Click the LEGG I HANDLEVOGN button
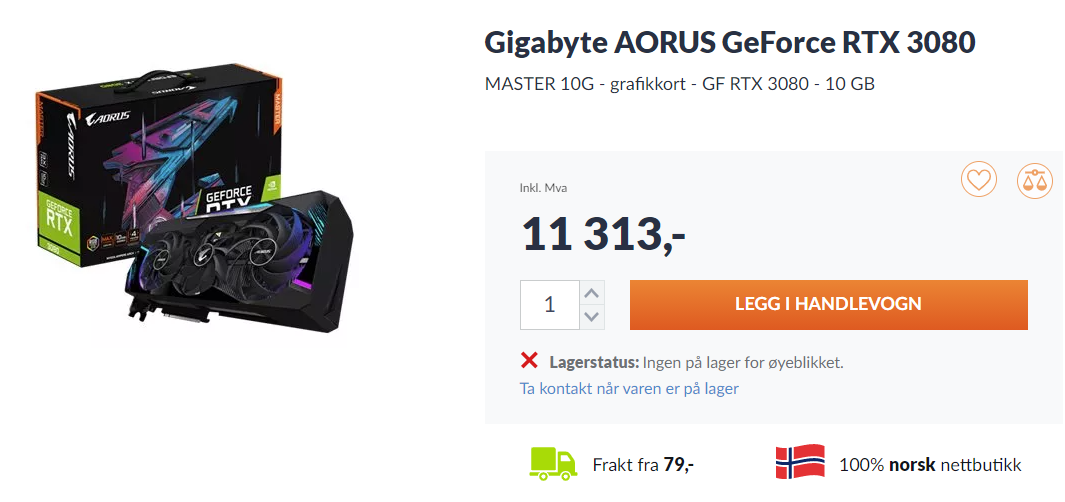Screen dimensions: 1065x502 point(829,305)
